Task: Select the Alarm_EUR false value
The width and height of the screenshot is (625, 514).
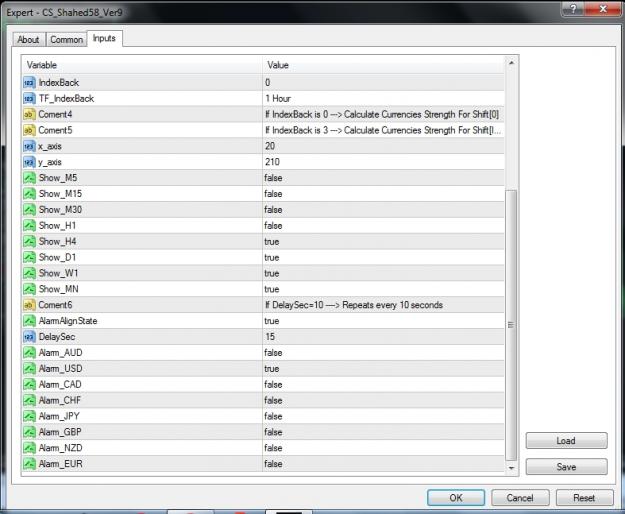Action: 273,464
